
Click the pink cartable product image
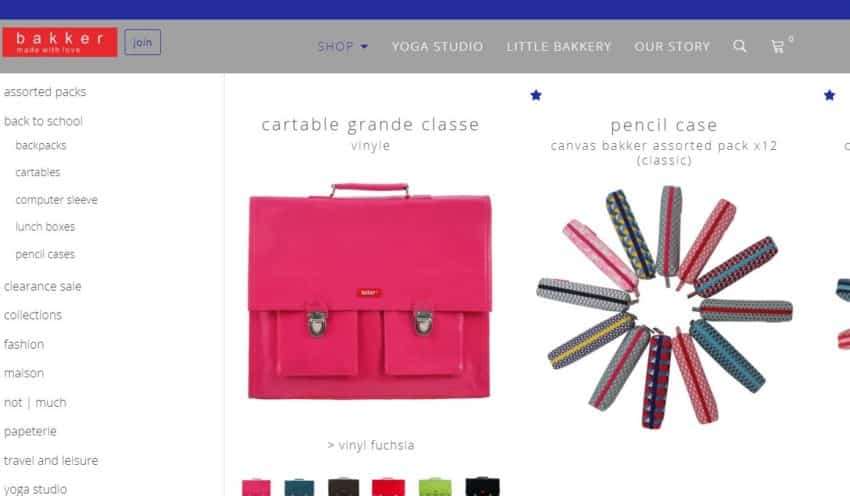pyautogui.click(x=370, y=292)
